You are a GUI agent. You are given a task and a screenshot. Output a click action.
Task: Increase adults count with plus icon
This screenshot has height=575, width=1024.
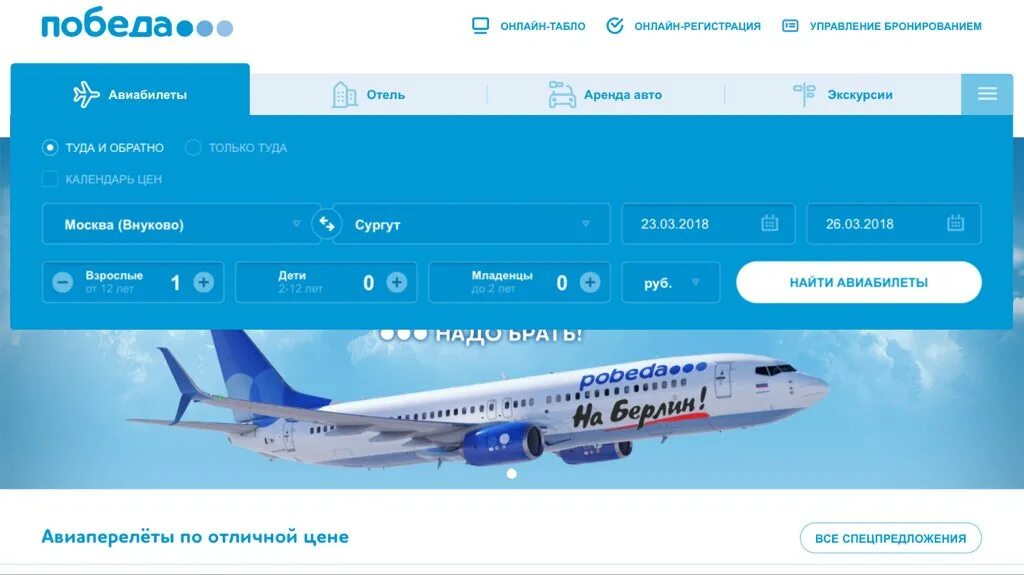pos(203,282)
